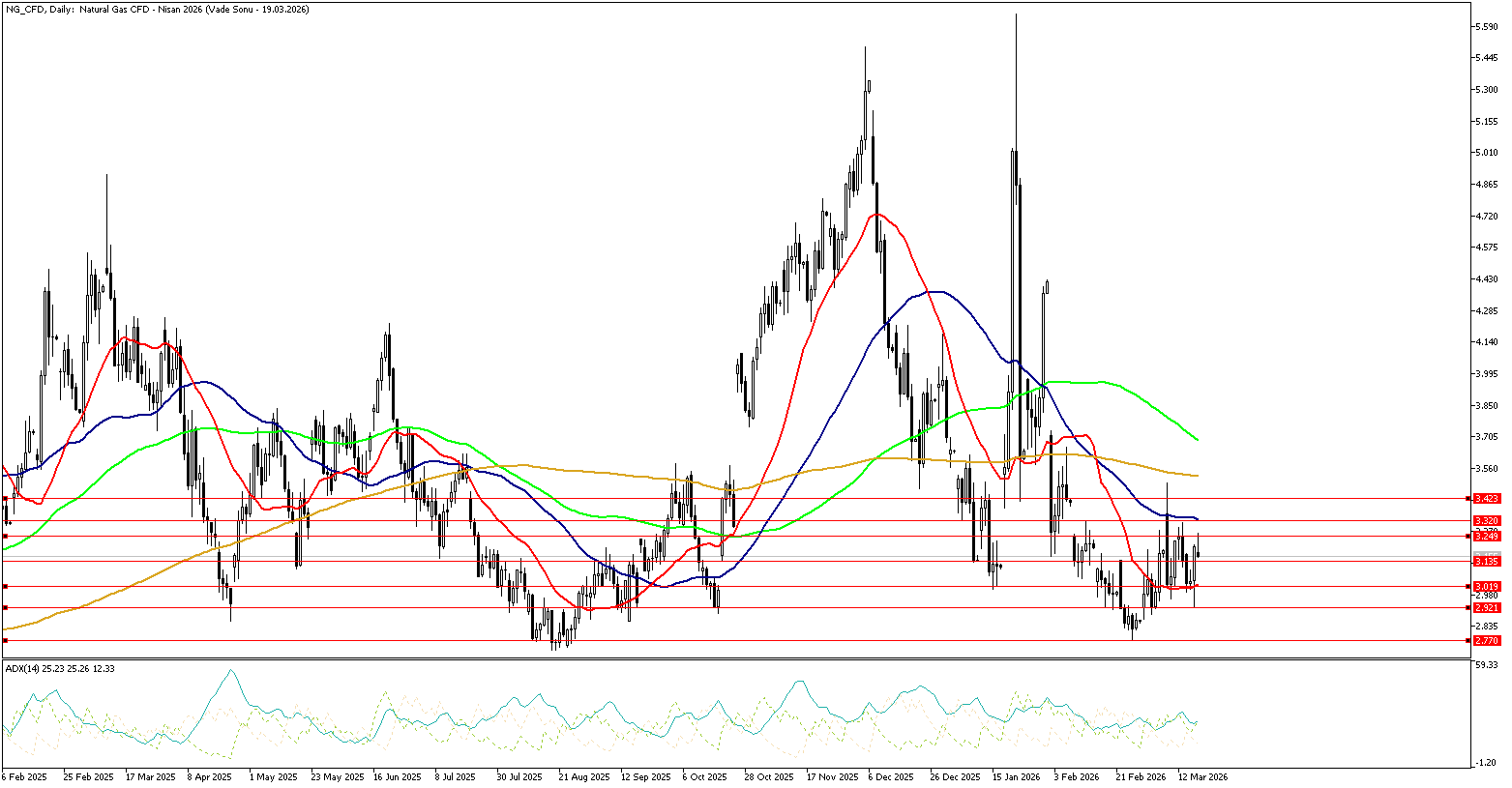Click the 5.590 price scale value
The height and width of the screenshot is (788, 1512).
[1487, 26]
